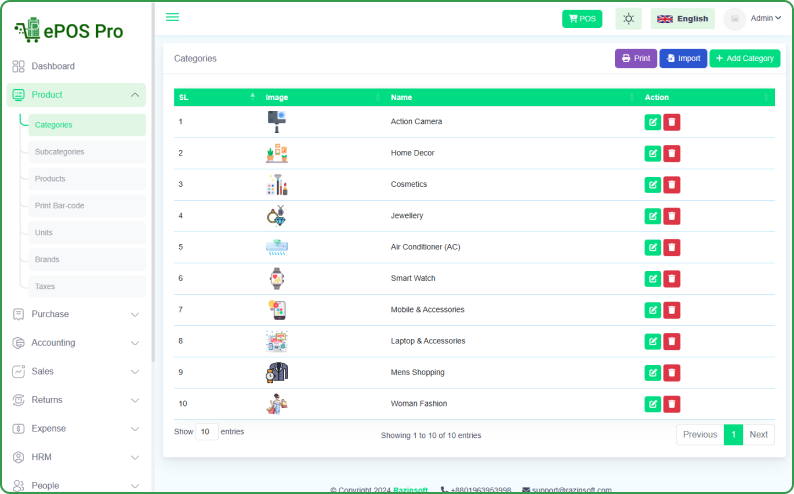
Task: Click the trash icon for Woman Fashion
Action: pyautogui.click(x=672, y=404)
